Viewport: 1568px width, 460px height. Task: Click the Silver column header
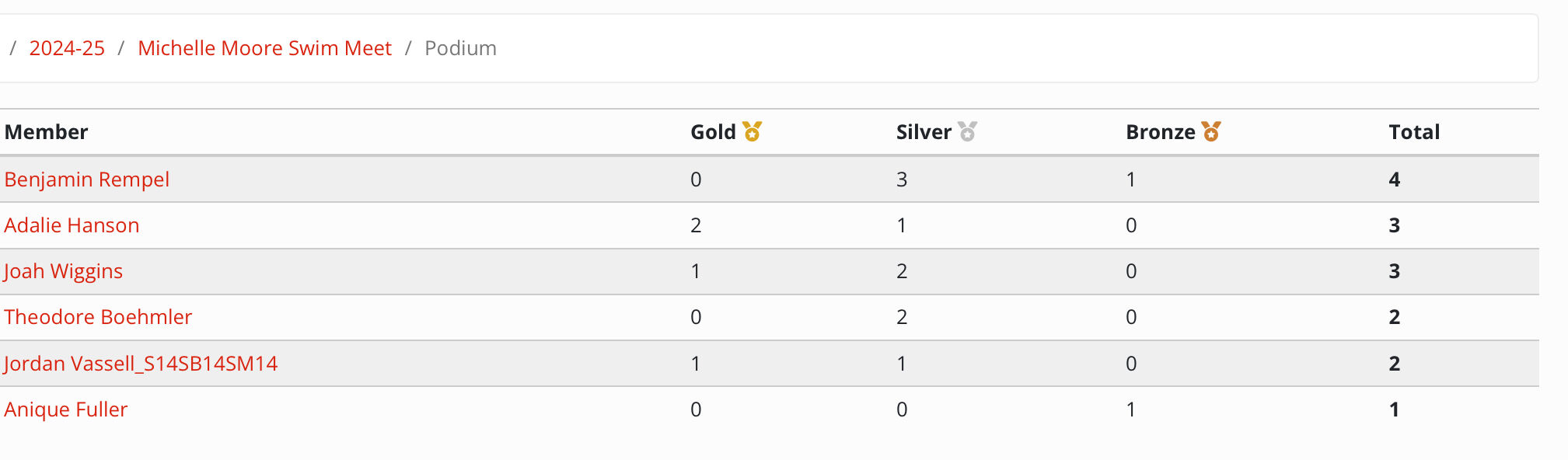point(924,132)
